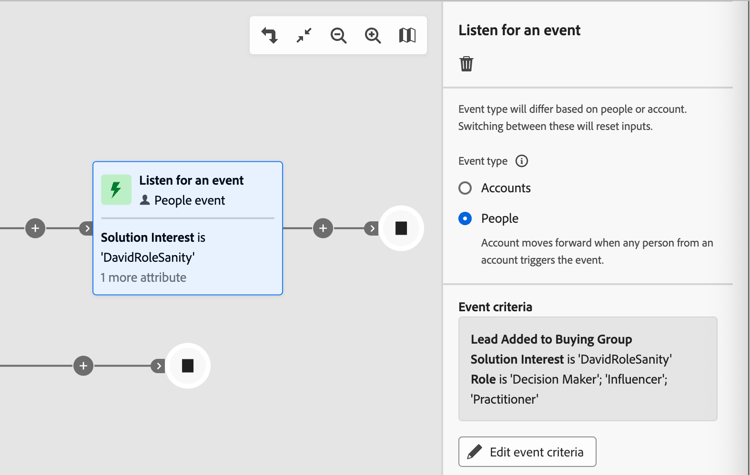The width and height of the screenshot is (750, 475).
Task: Click the rotate layout direction icon
Action: pos(269,35)
